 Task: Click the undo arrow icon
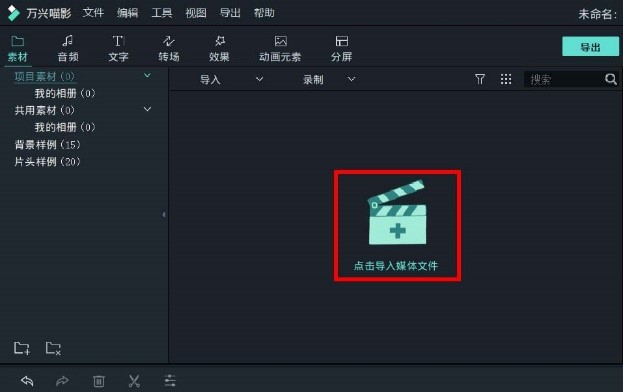coord(27,381)
